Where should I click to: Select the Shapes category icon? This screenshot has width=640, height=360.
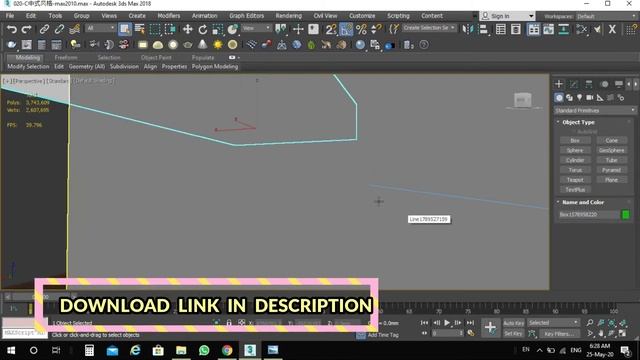pyautogui.click(x=569, y=98)
